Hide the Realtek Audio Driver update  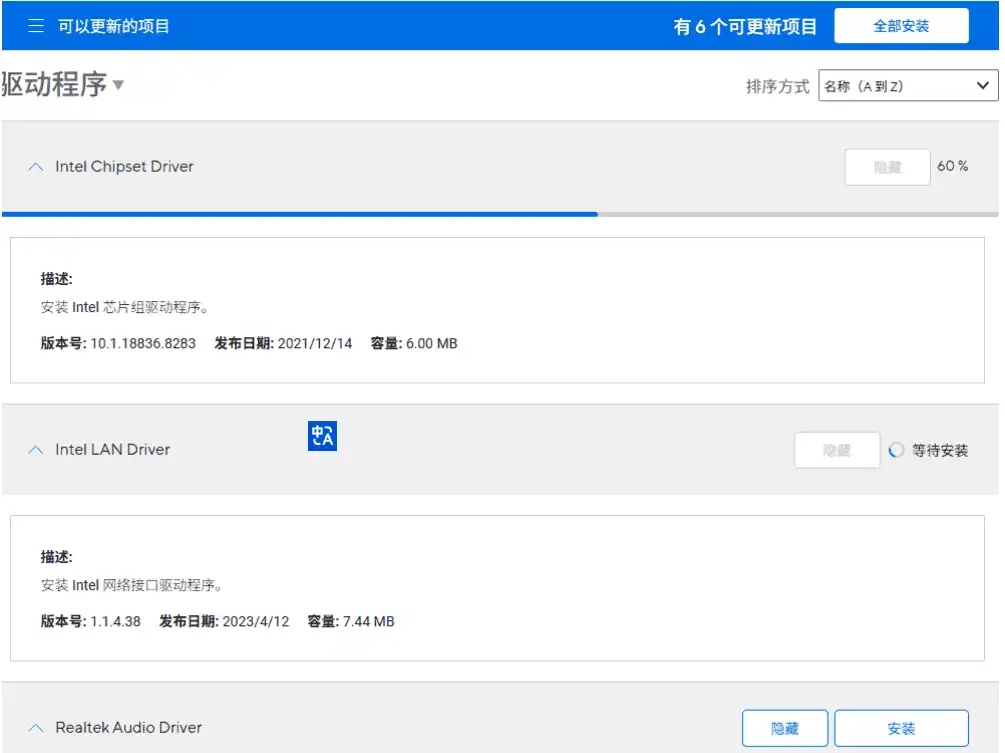pyautogui.click(x=785, y=728)
